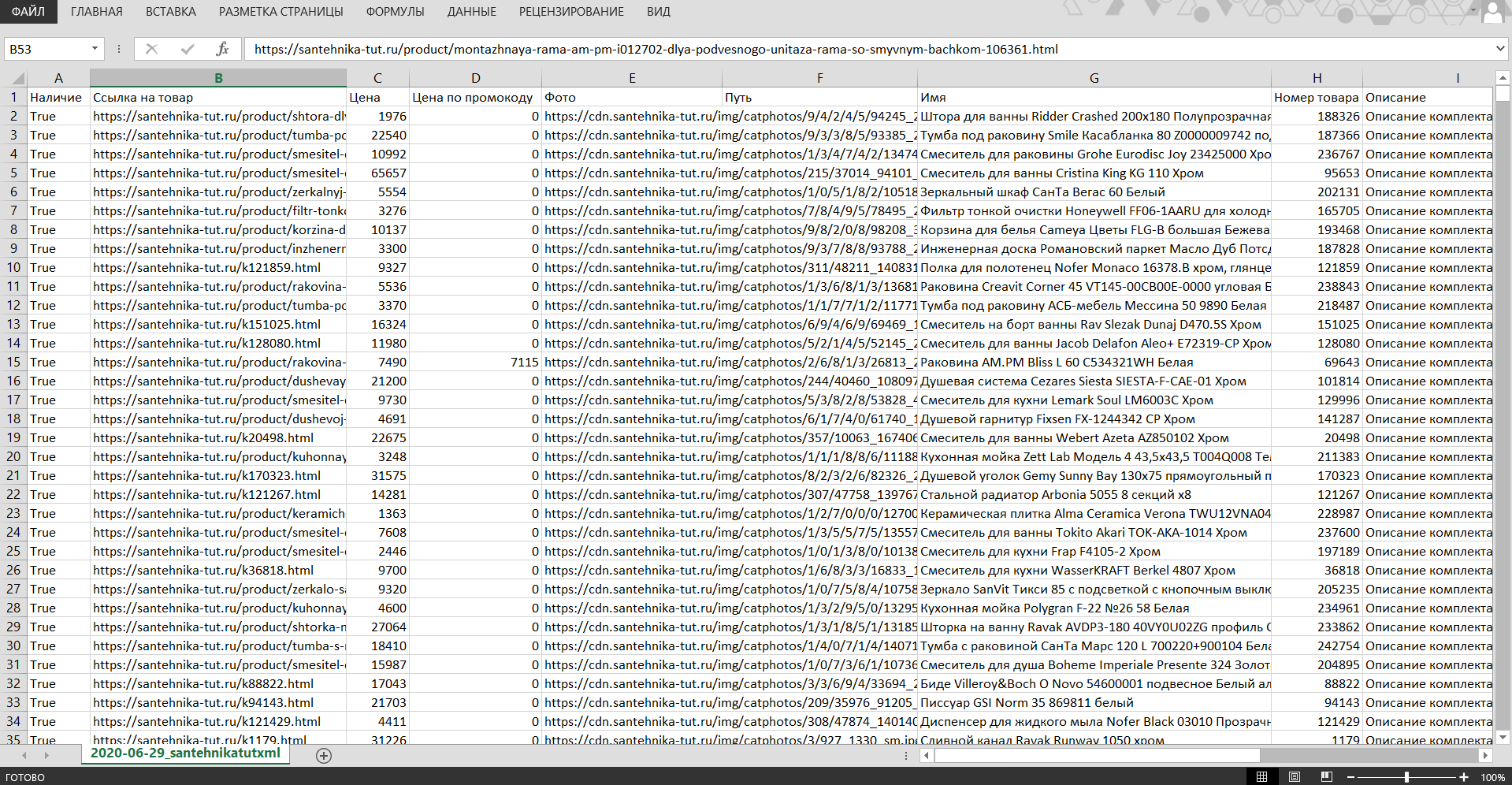
Task: Select column A header
Action: coord(58,78)
